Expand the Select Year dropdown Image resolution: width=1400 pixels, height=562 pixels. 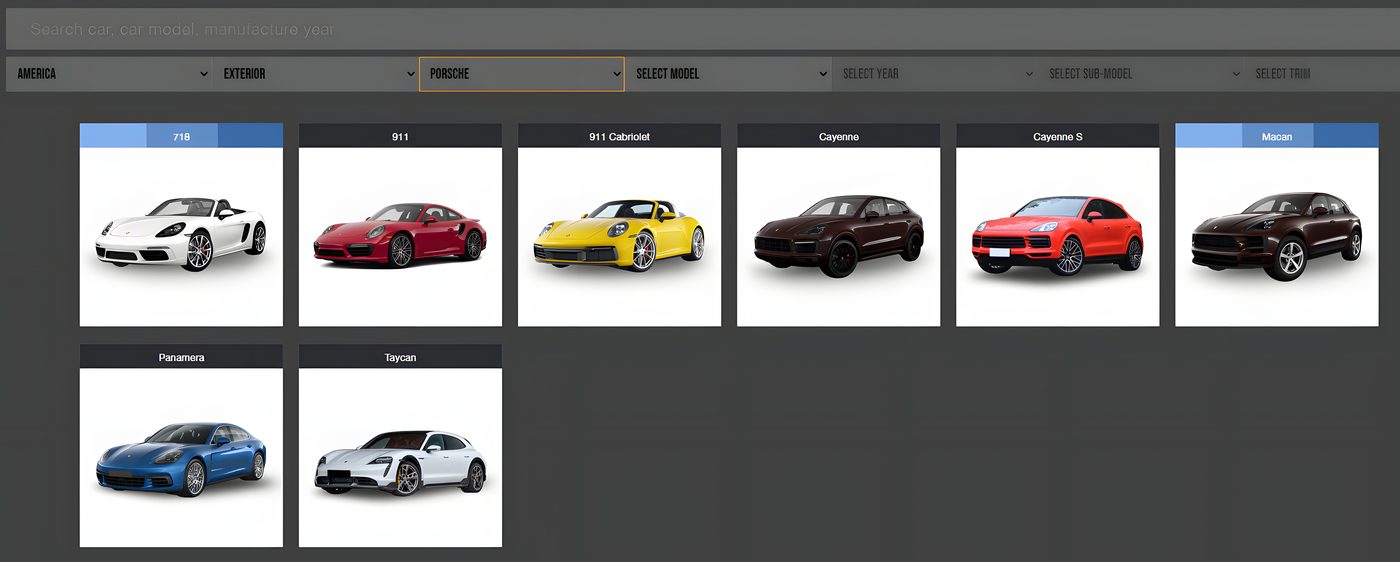(934, 74)
